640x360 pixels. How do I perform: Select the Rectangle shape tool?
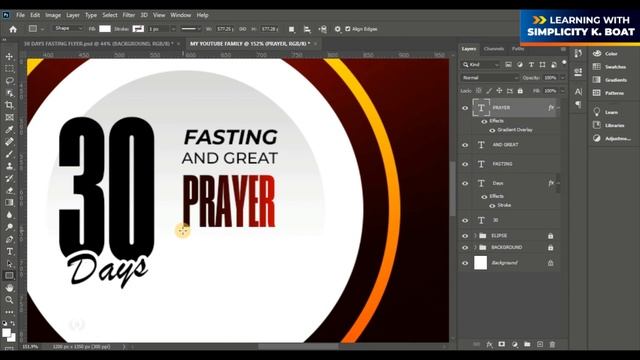(x=9, y=276)
